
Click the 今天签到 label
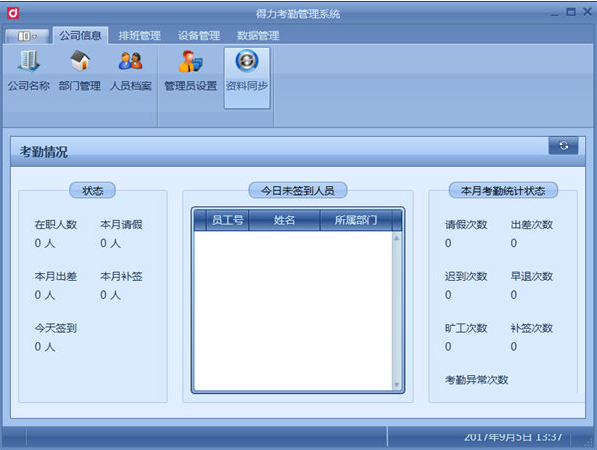tap(56, 328)
